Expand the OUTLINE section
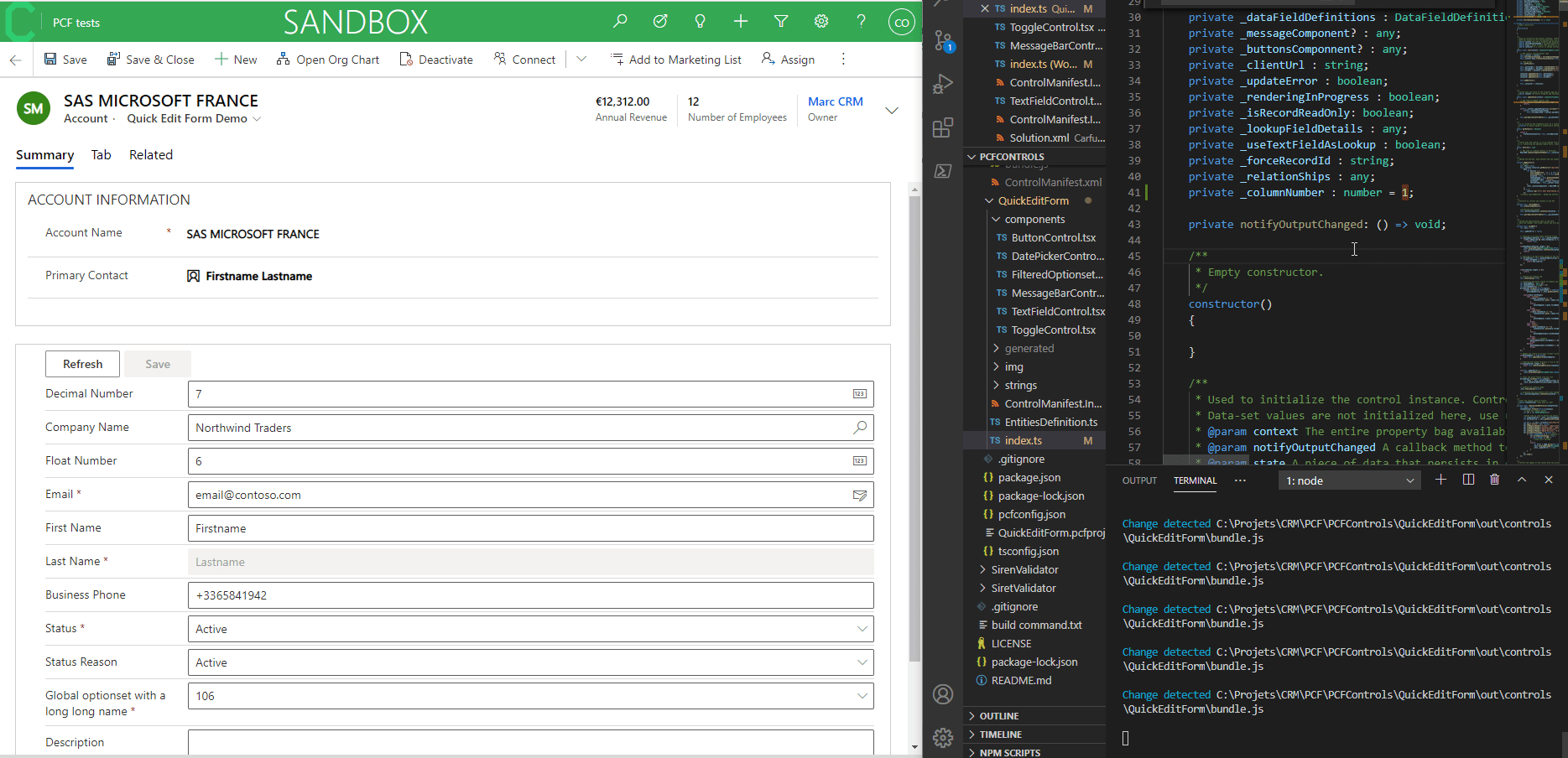This screenshot has height=758, width=1568. (x=998, y=716)
